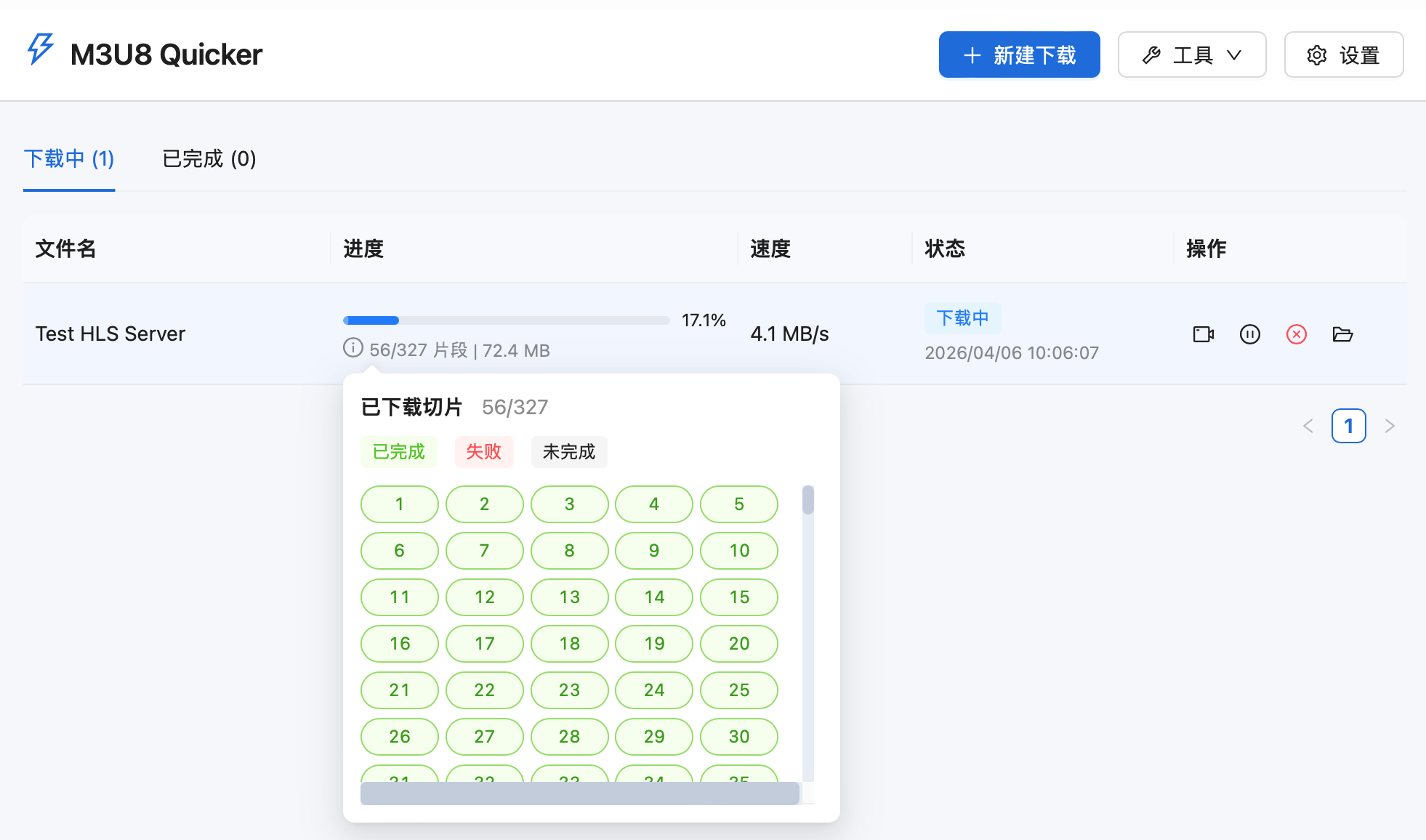Viewport: 1426px width, 840px height.
Task: Click the next page arrow icon
Action: coord(1390,426)
